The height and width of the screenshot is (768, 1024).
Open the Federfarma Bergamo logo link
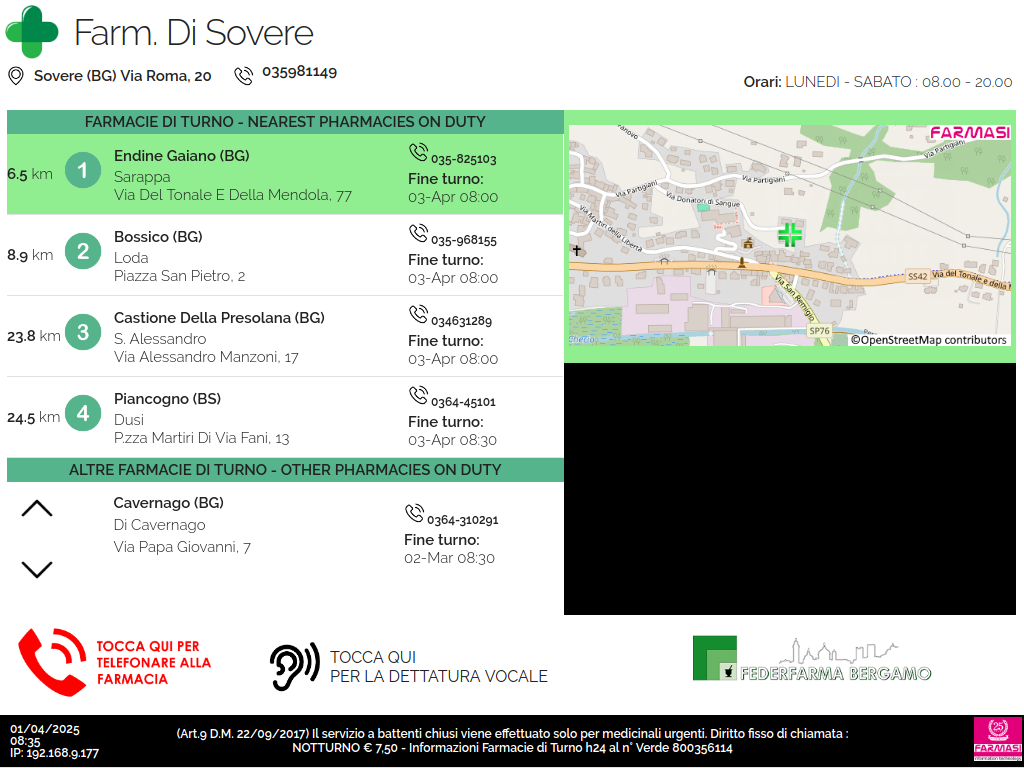click(812, 660)
